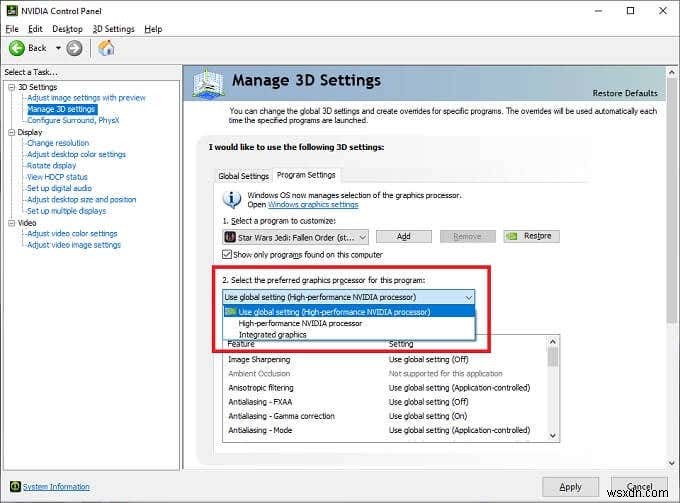The image size is (680, 503).
Task: Click the Apply button
Action: coord(570,487)
